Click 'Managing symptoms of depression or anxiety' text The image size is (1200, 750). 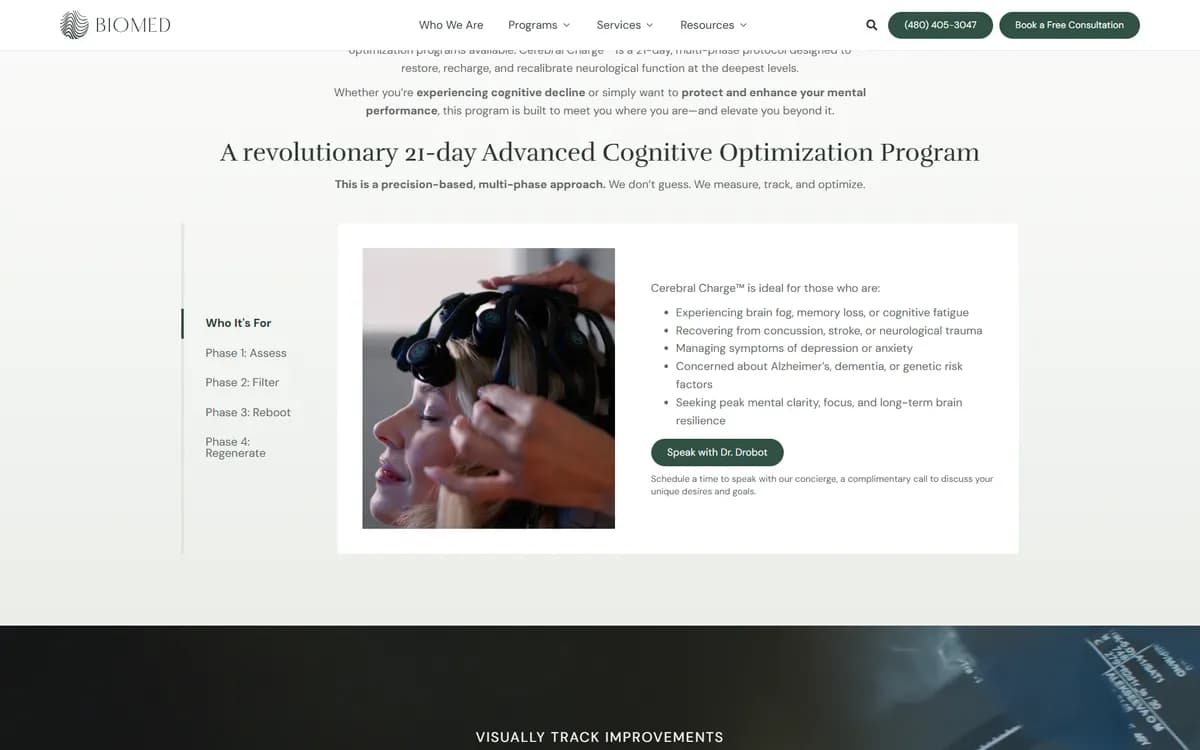(x=794, y=348)
